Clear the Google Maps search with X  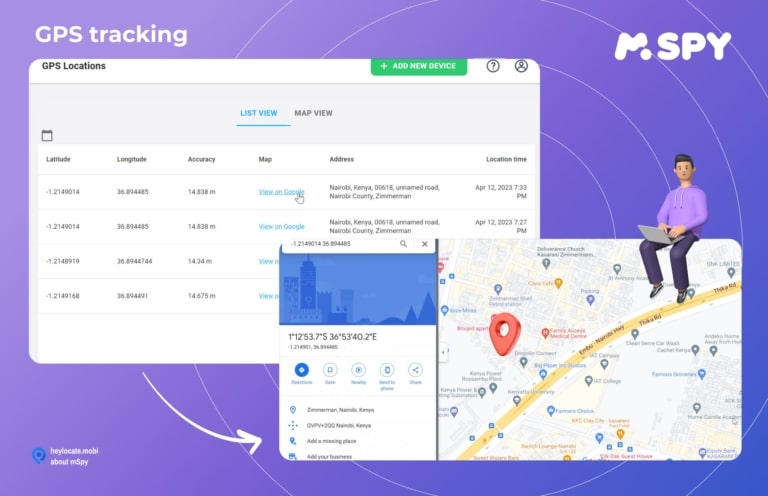[x=425, y=244]
